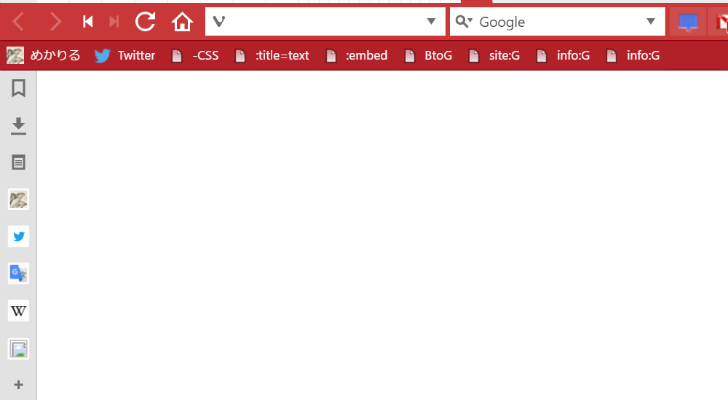The width and height of the screenshot is (728, 400).
Task: Click the reload page icon
Action: (145, 21)
